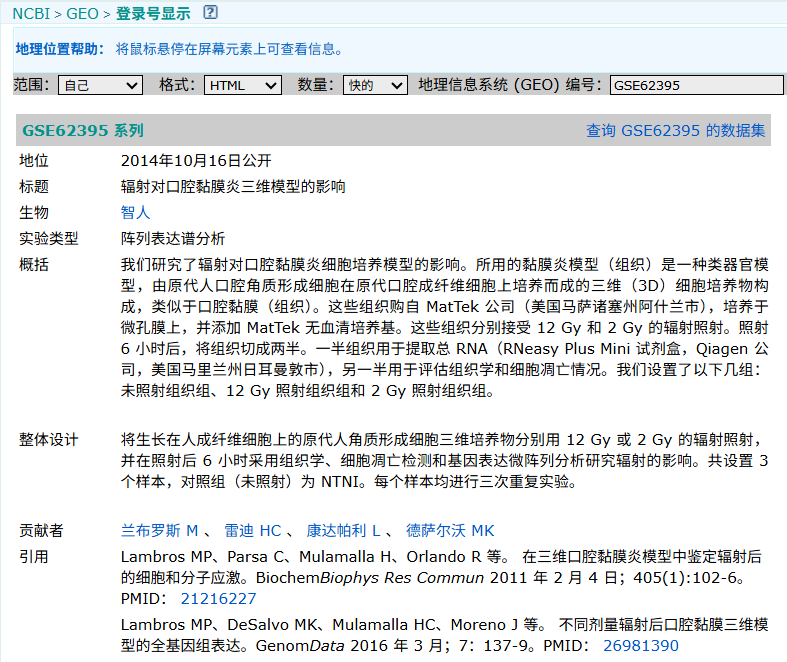Click the 阵列表达谱分析 experiment type text
Screen dimensions: 787x662
click(x=173, y=238)
